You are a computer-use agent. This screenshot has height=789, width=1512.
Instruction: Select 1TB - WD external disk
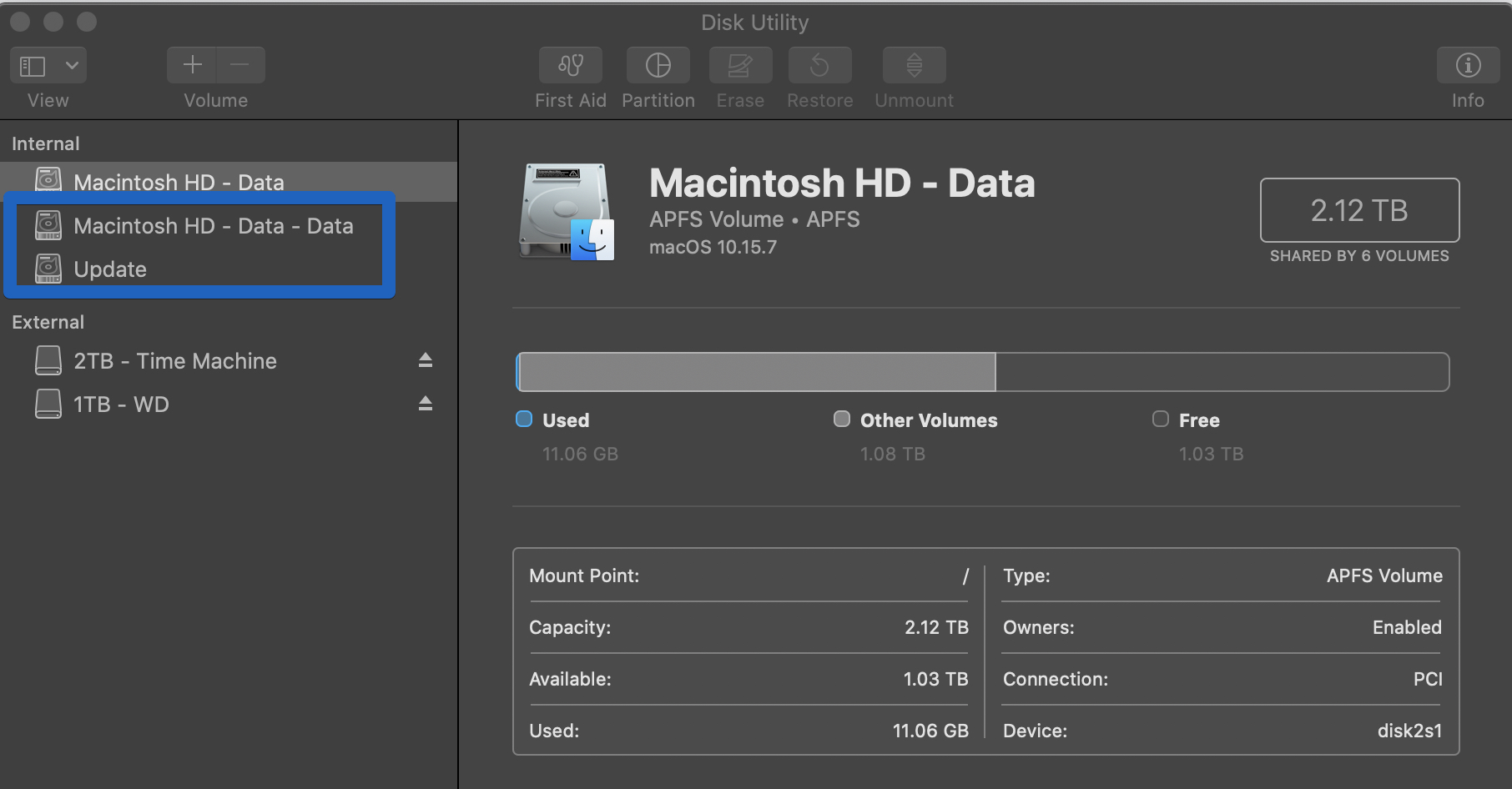click(x=121, y=405)
